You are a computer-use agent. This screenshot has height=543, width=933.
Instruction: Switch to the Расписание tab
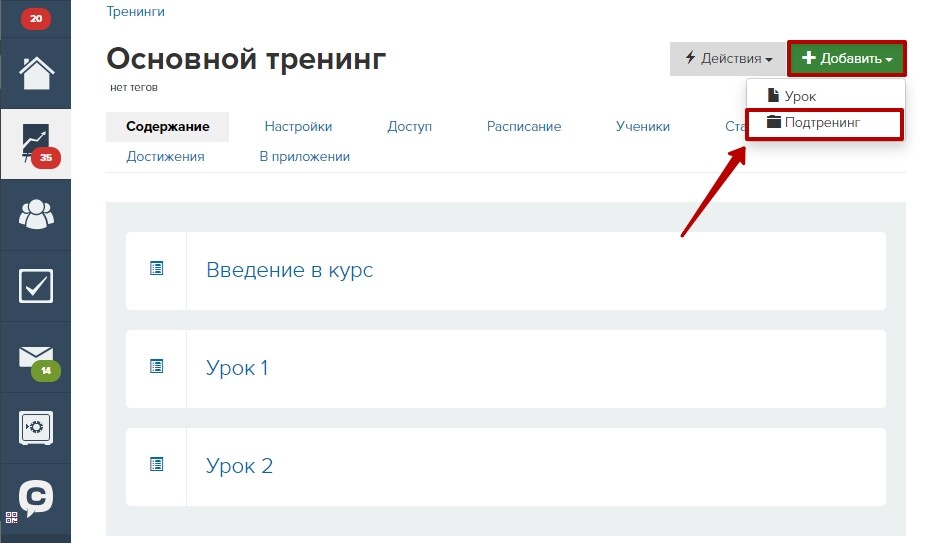point(524,127)
